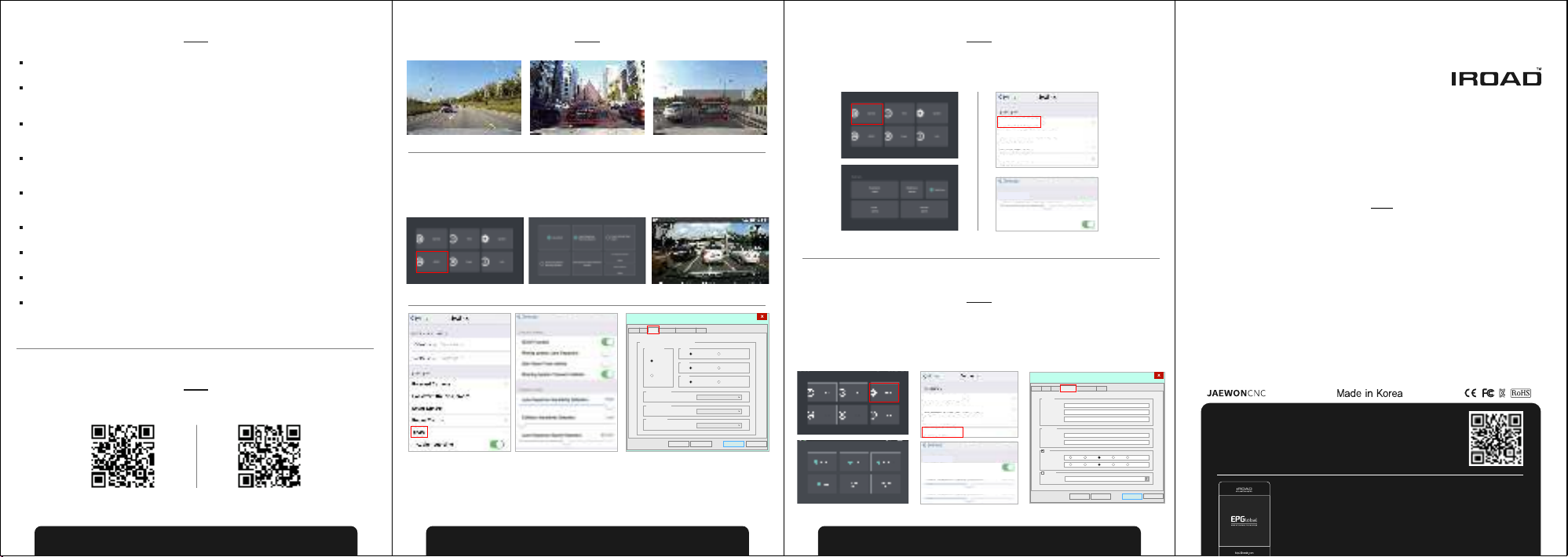Click the QR code in the black panel
Screen dimensions: 1568x557
(1496, 439)
